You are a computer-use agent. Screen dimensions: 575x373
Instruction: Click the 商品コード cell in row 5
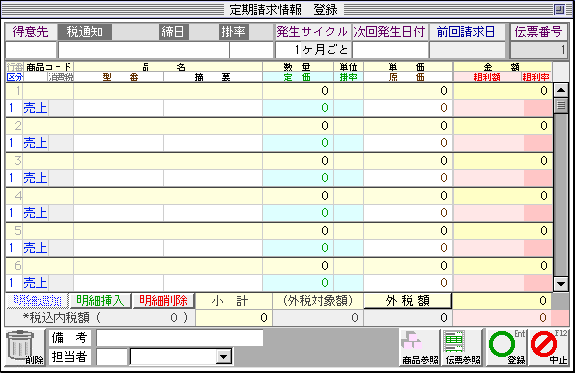click(x=48, y=231)
